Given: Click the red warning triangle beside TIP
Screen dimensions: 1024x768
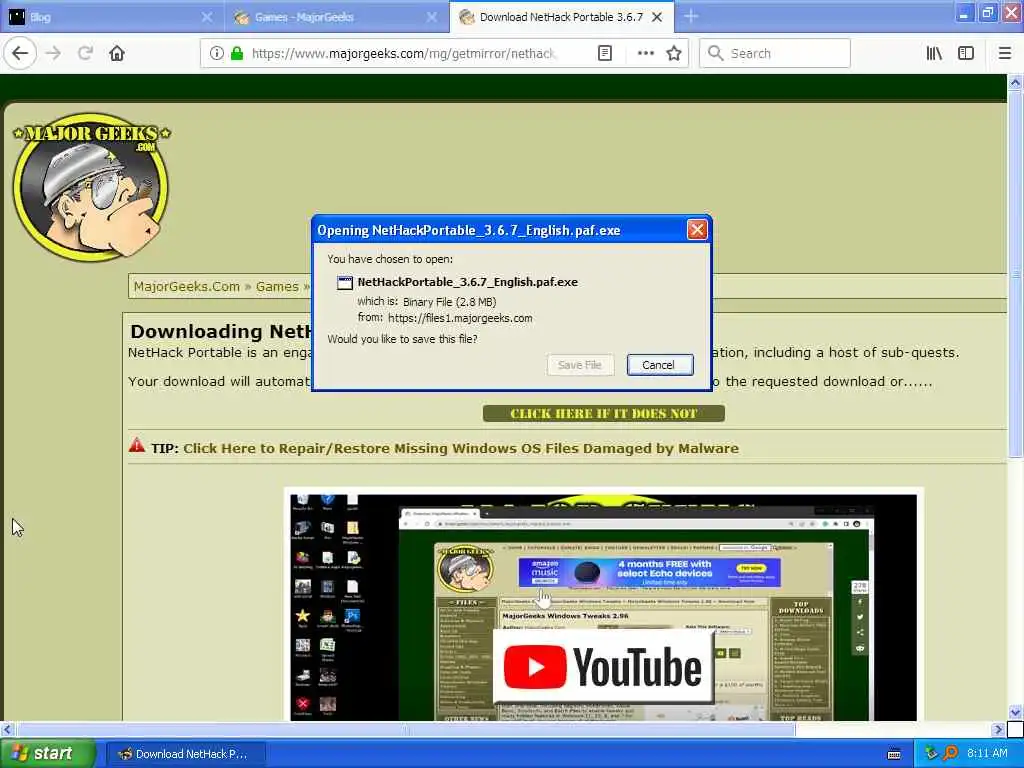Looking at the screenshot, I should click(136, 446).
